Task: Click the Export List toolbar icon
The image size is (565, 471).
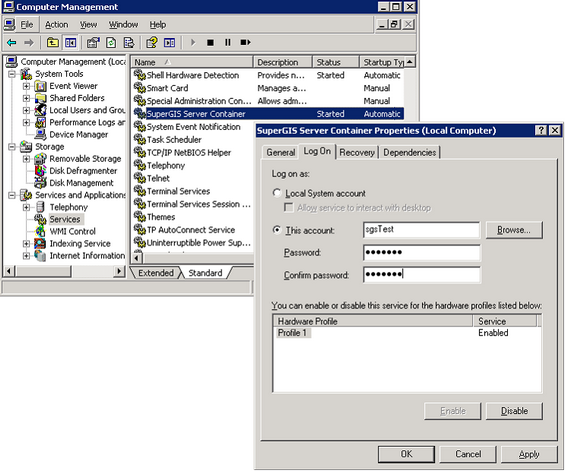Action: (x=129, y=43)
